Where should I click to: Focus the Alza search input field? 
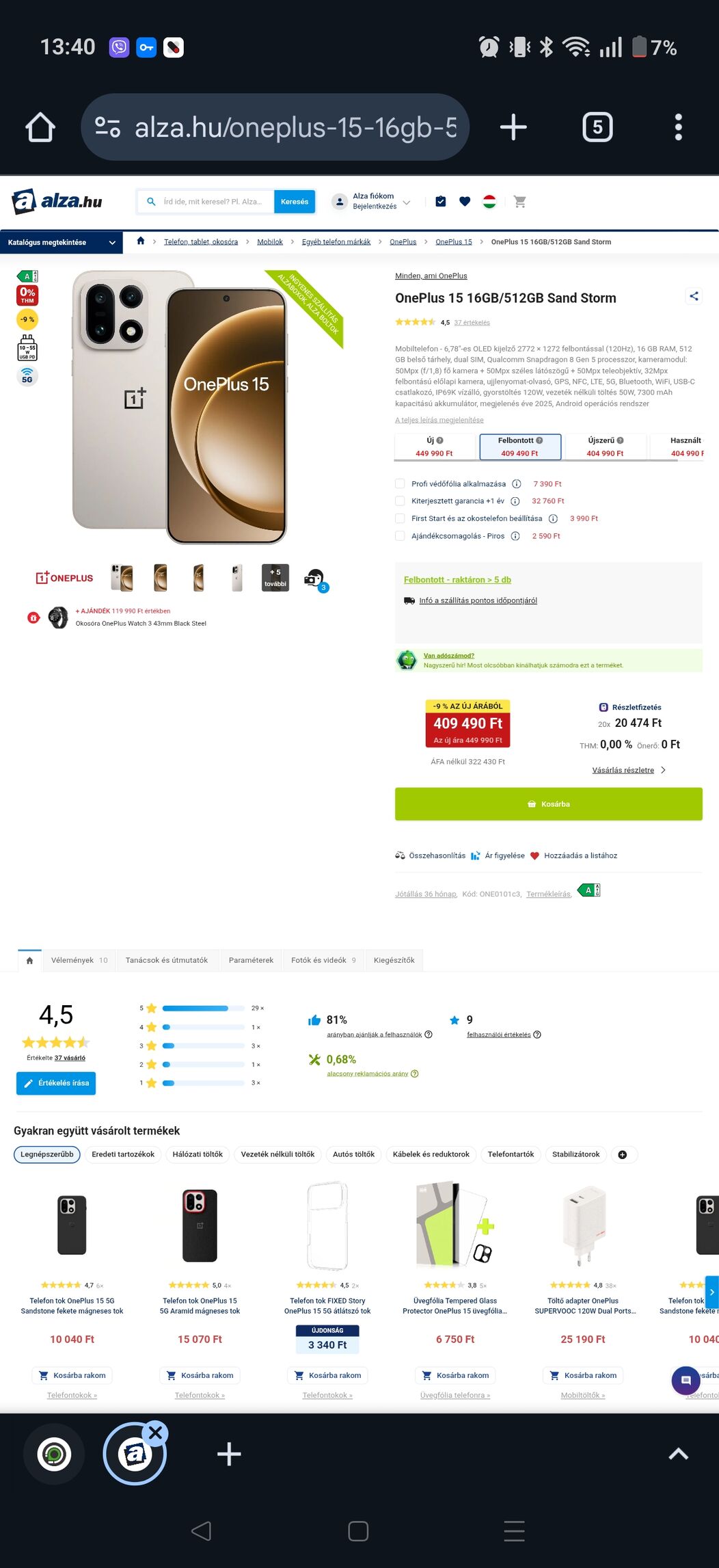[x=213, y=202]
